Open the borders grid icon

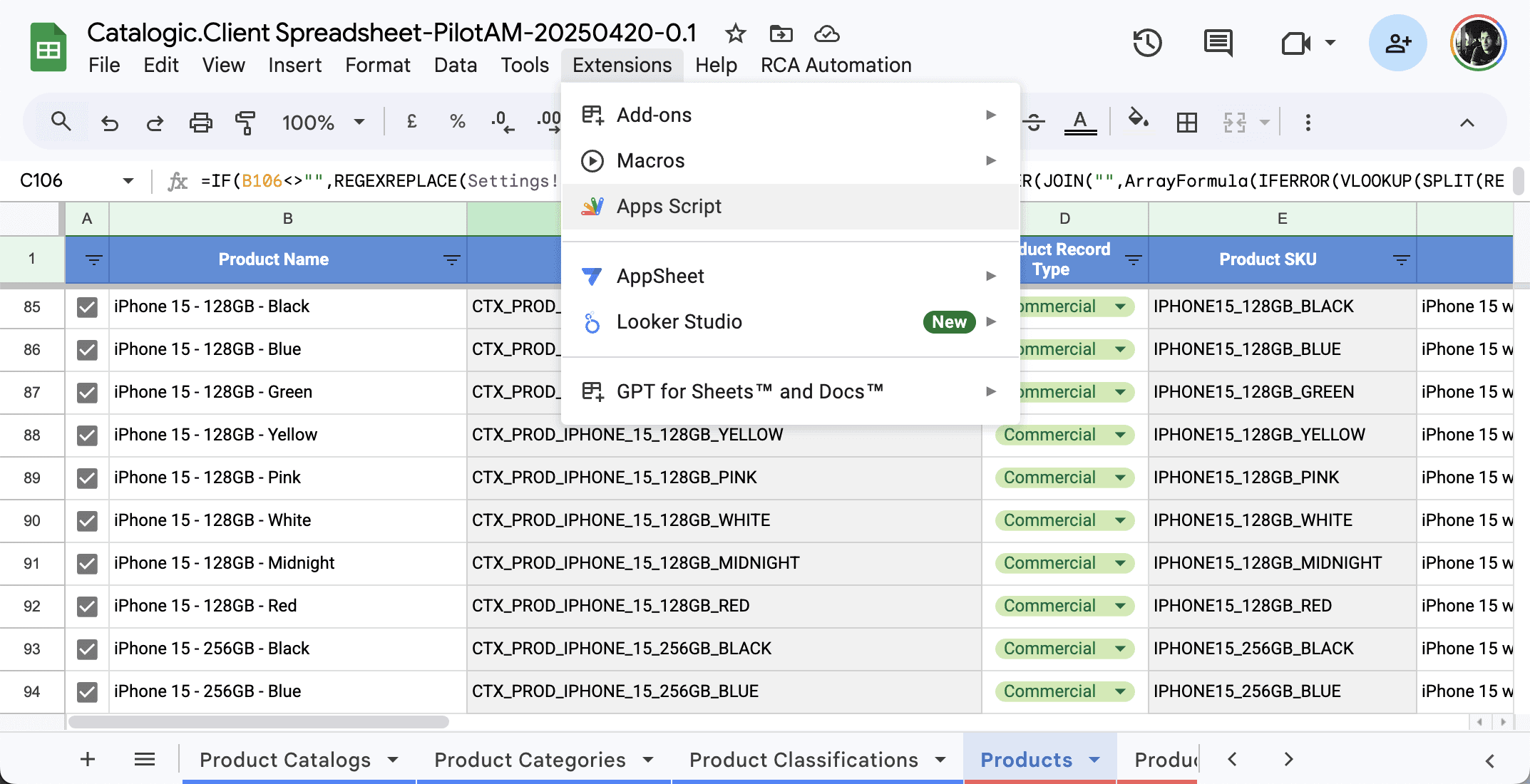coord(1186,123)
